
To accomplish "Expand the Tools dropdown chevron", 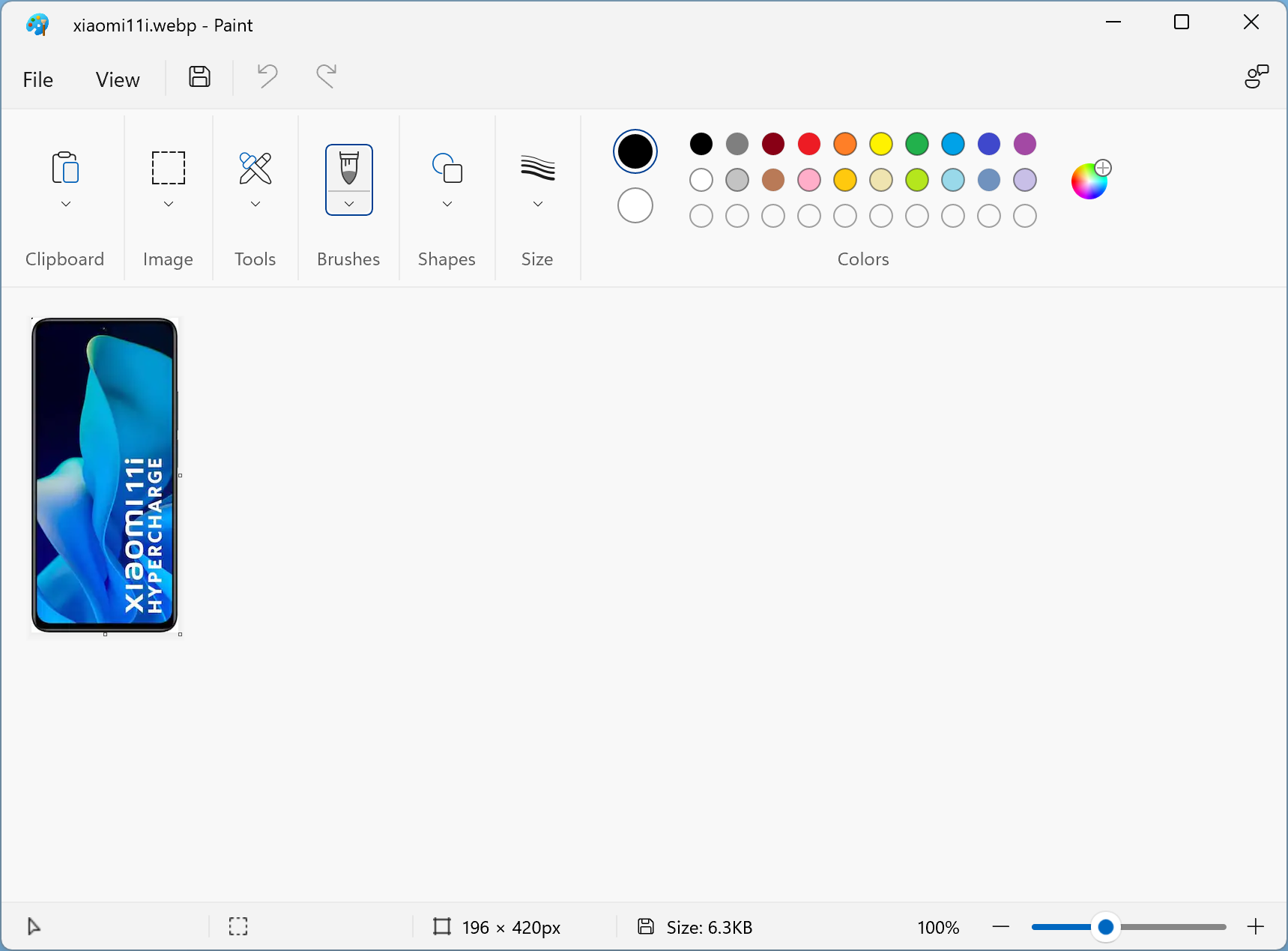I will 256,204.
